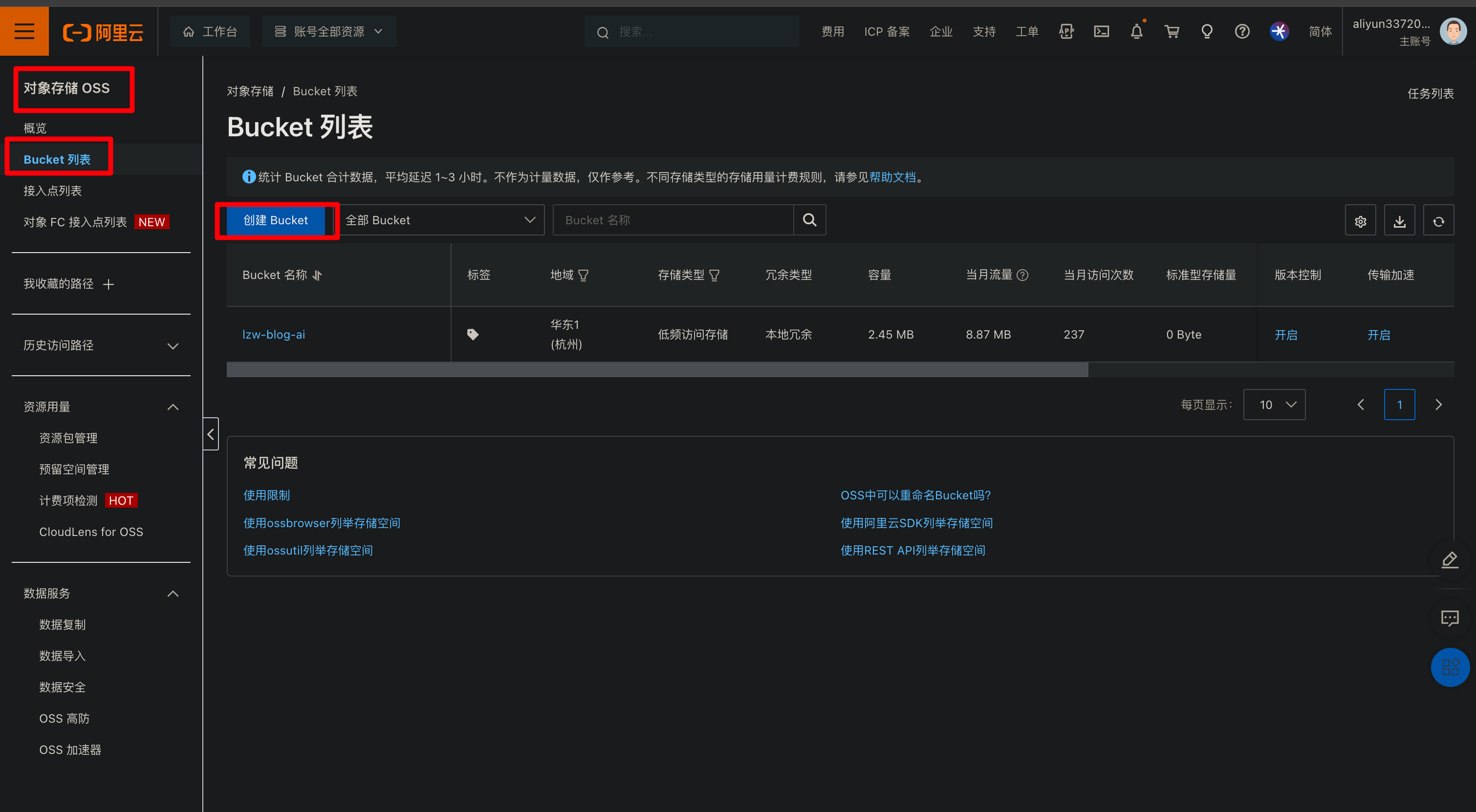Go to the Workbench button
Viewport: 1476px width, 812px height.
point(210,31)
